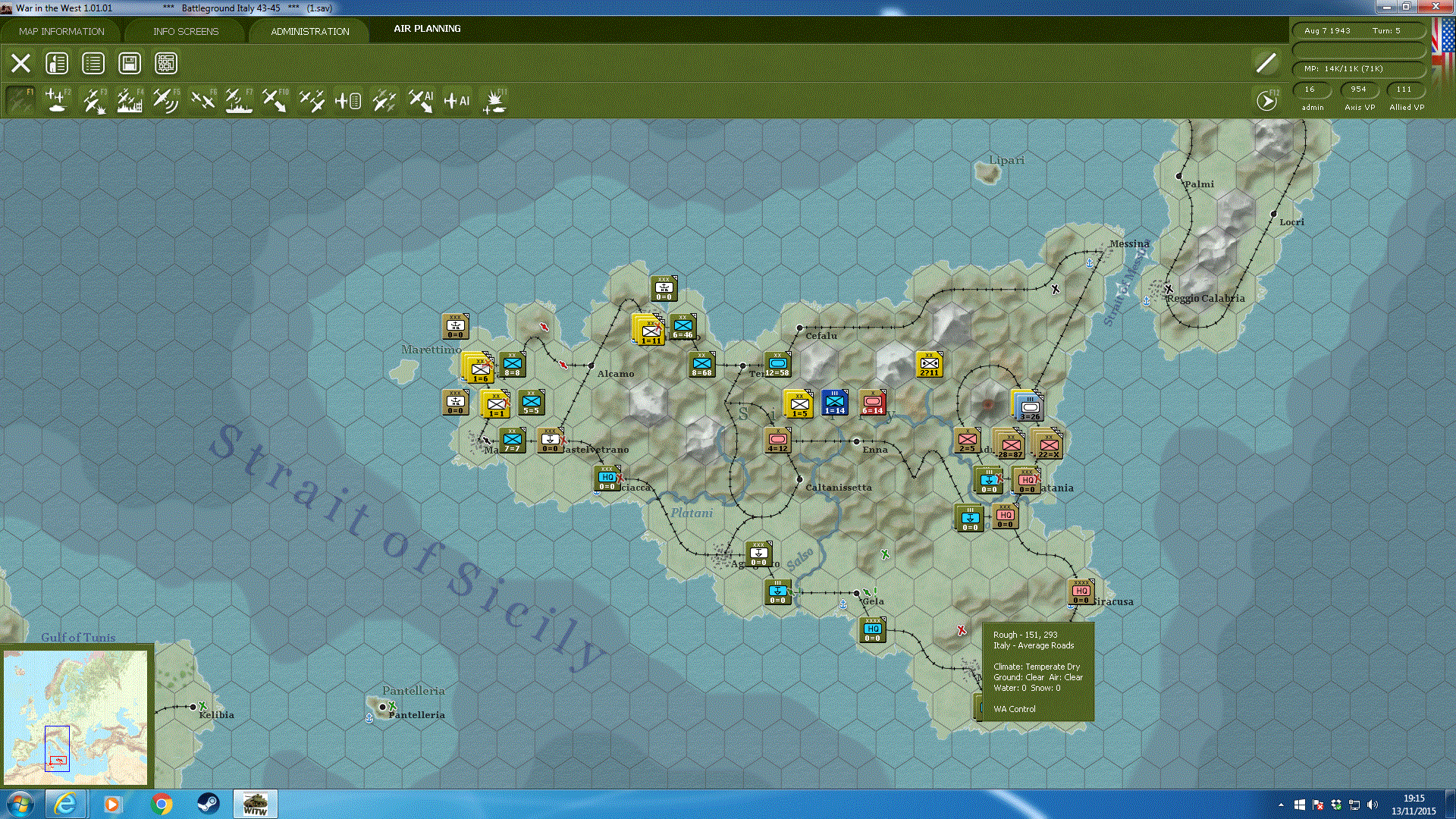Click the F11 air execution icon with explosion
1456x819 pixels.
[x=494, y=100]
